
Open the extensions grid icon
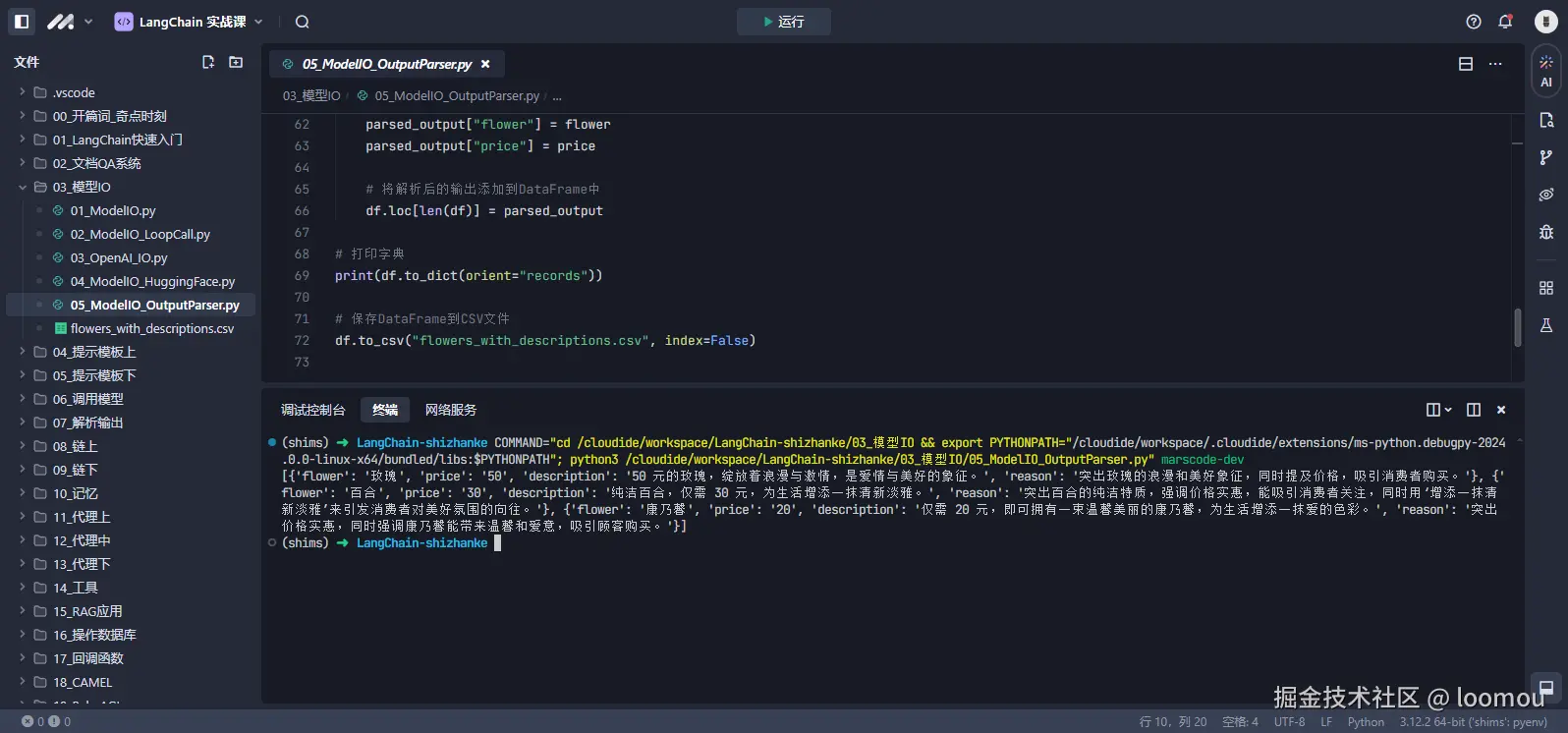click(1546, 288)
